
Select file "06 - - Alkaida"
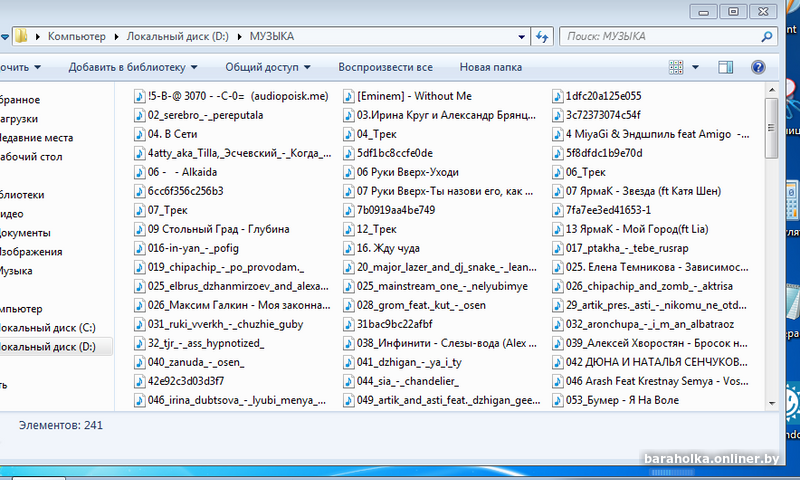(176, 172)
